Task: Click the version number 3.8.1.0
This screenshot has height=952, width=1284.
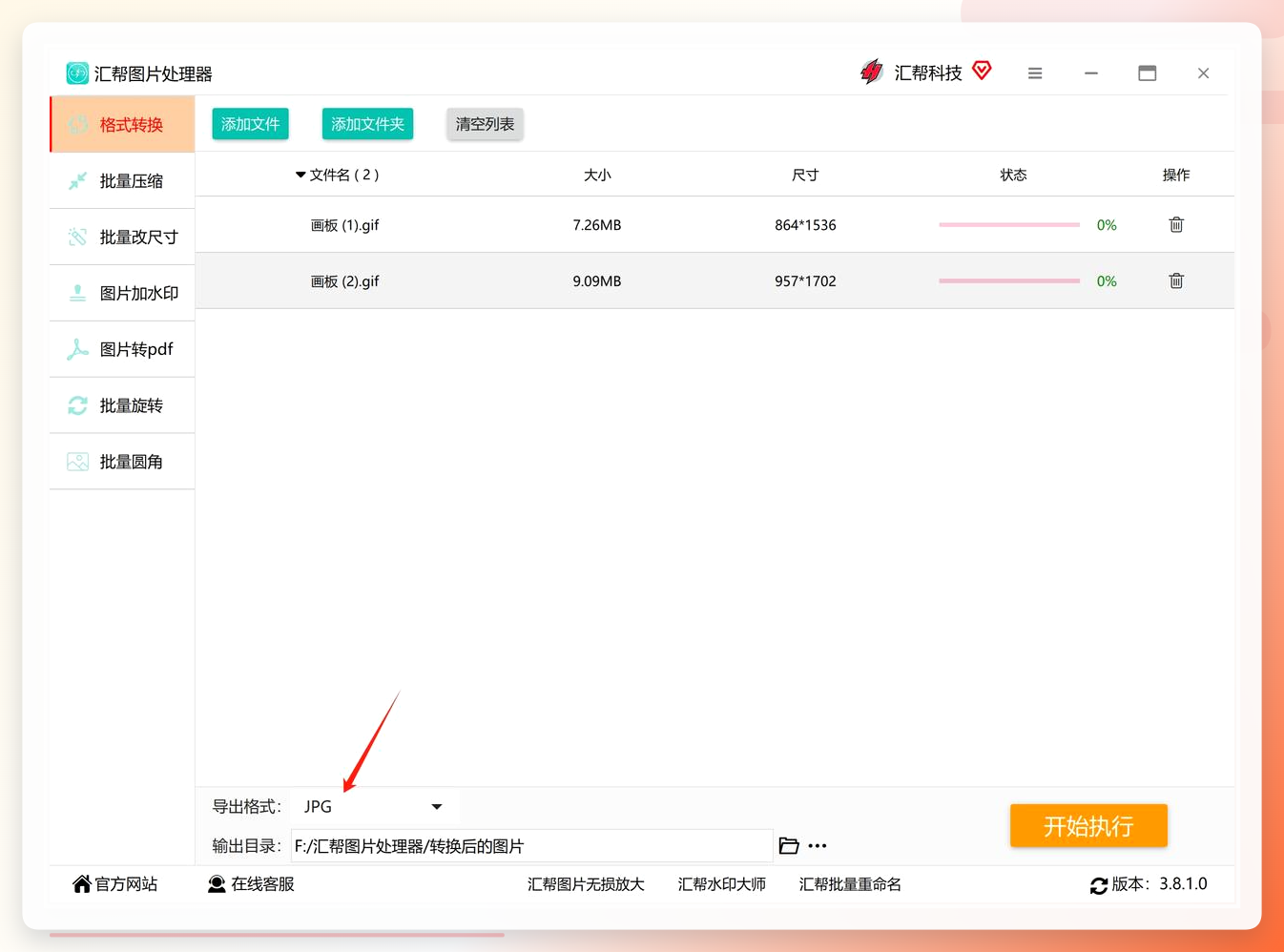Action: [1183, 884]
